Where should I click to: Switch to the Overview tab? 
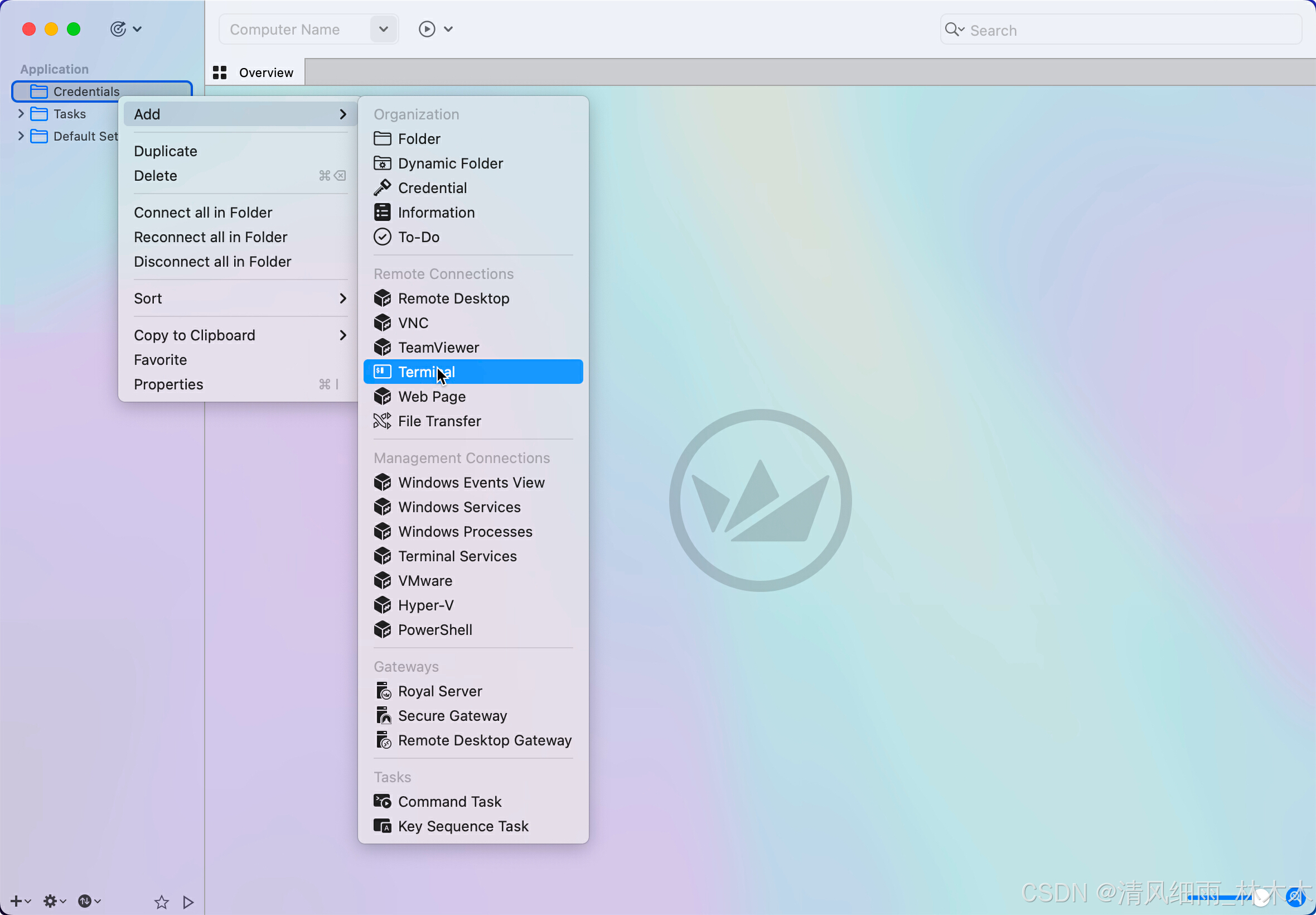click(x=254, y=72)
